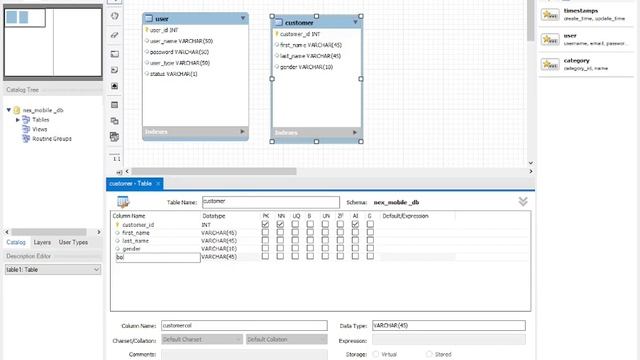Open the Default Collation dropdown
The height and width of the screenshot is (360, 640).
tap(287, 339)
